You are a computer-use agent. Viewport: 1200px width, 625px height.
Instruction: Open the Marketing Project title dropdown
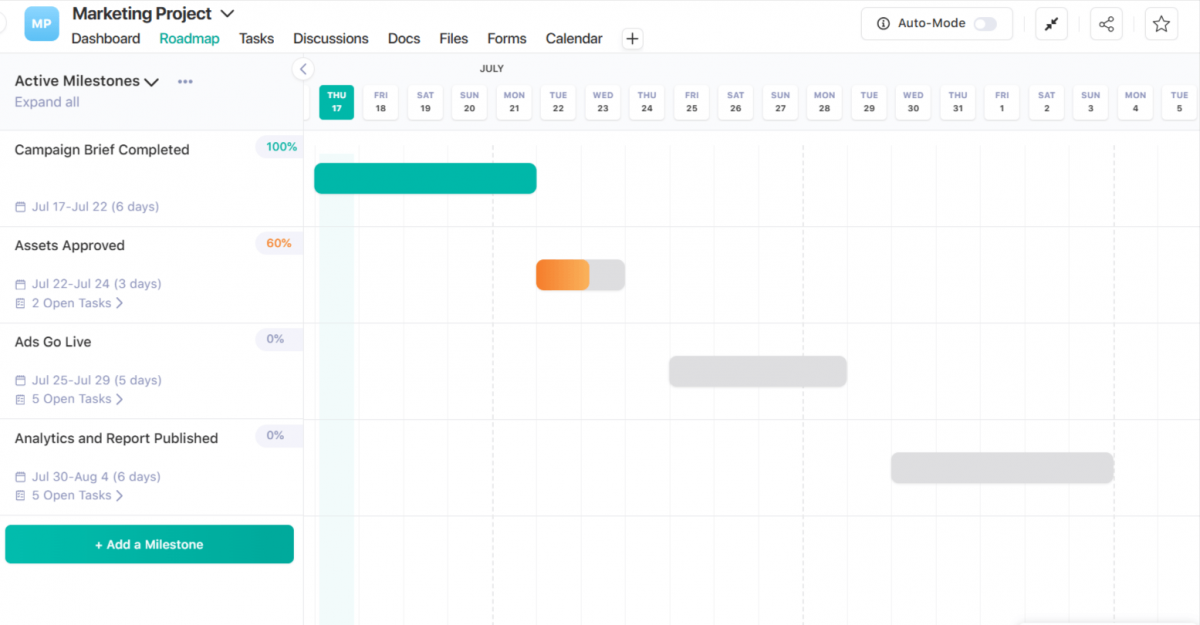(x=227, y=13)
